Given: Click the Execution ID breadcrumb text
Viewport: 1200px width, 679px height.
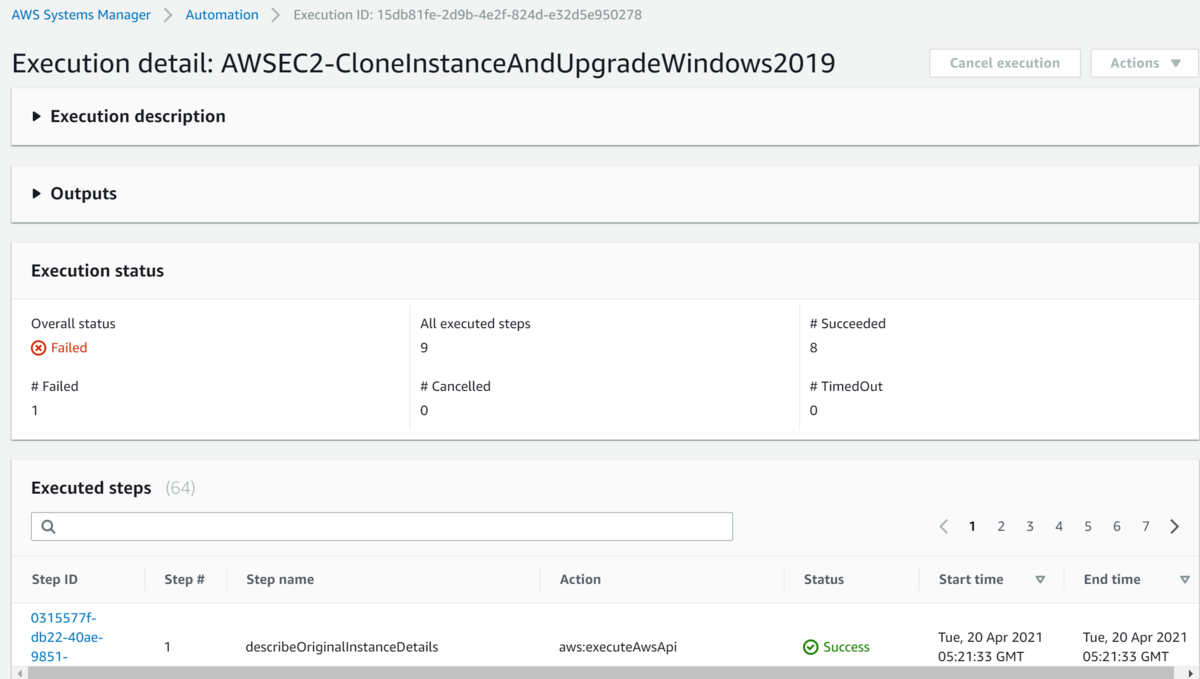Looking at the screenshot, I should tap(468, 15).
